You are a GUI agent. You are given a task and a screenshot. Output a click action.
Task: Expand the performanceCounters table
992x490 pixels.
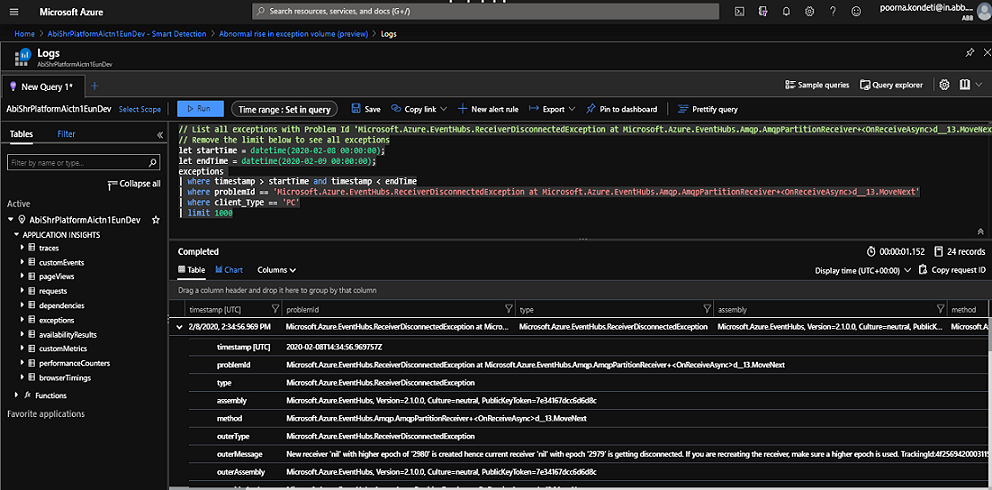[x=23, y=363]
